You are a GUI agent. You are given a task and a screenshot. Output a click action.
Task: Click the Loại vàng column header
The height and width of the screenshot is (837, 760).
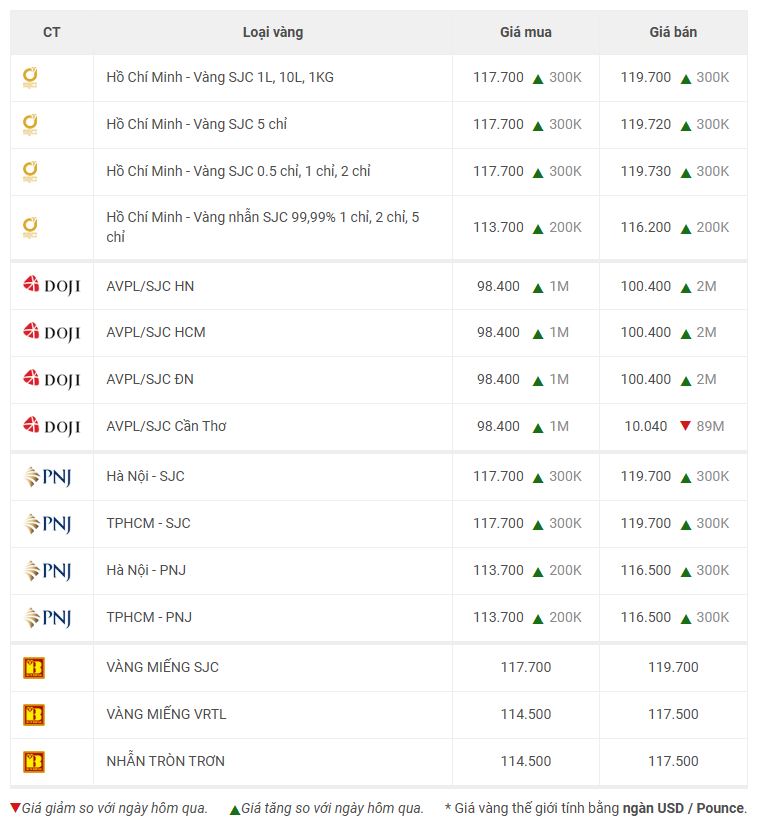273,32
